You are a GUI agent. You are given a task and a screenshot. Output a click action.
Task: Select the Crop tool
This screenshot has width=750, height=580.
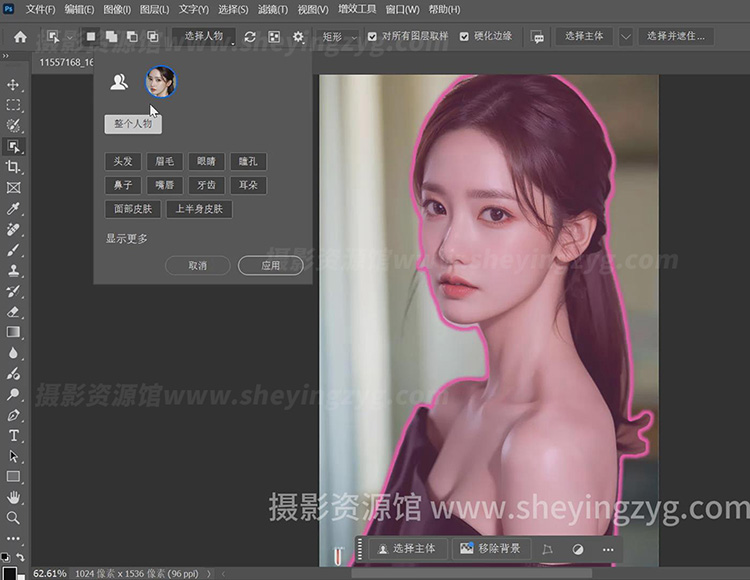tap(14, 167)
